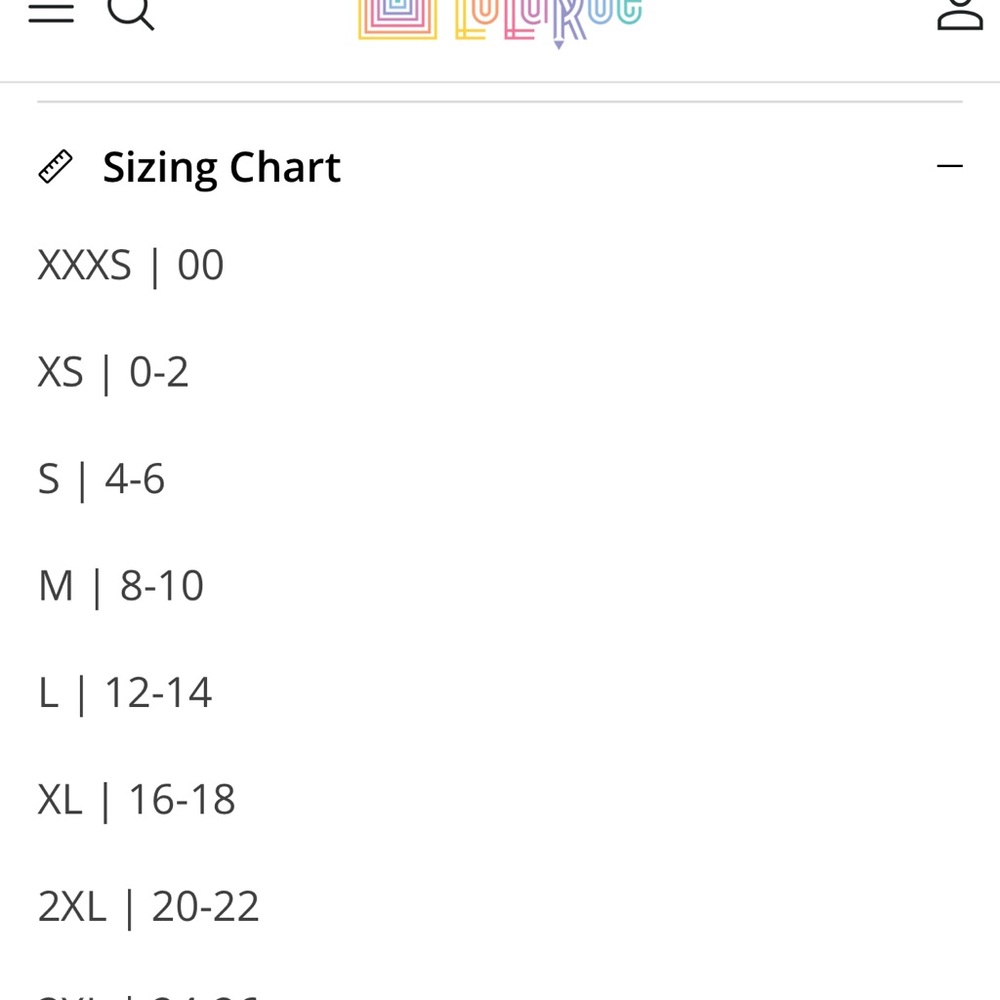The image size is (1000, 1000).
Task: Collapse the Sizing Chart section
Action: 950,167
